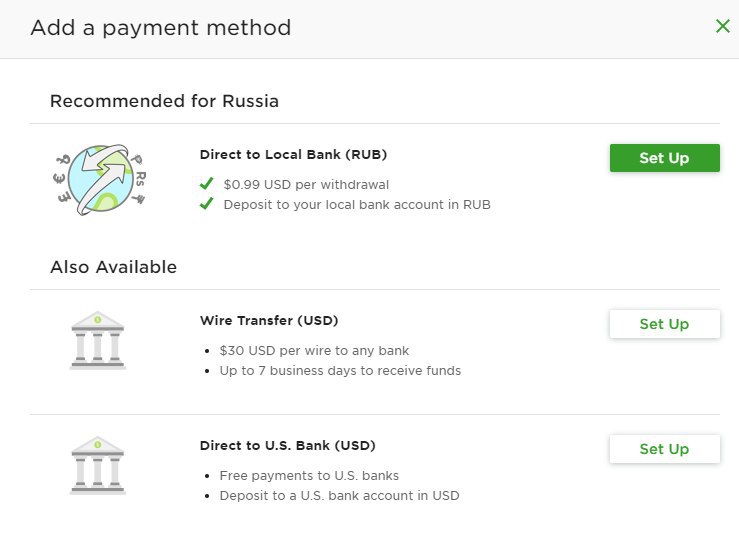Select the Direct to U.S. Bank (USD) title
739x538 pixels.
287,445
